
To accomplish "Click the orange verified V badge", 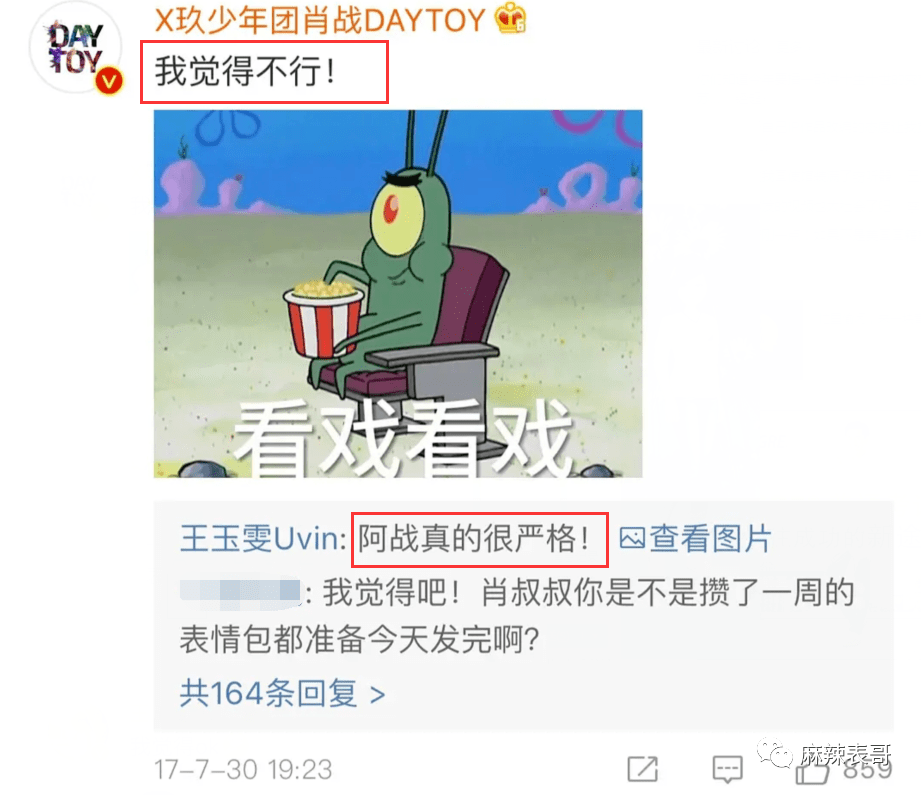I will coord(109,80).
